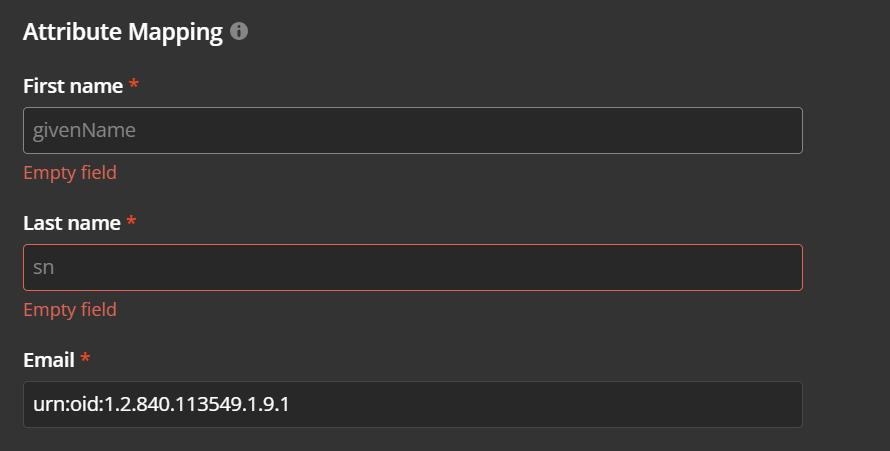Click the empty right side of the First name field

click(x=650, y=130)
